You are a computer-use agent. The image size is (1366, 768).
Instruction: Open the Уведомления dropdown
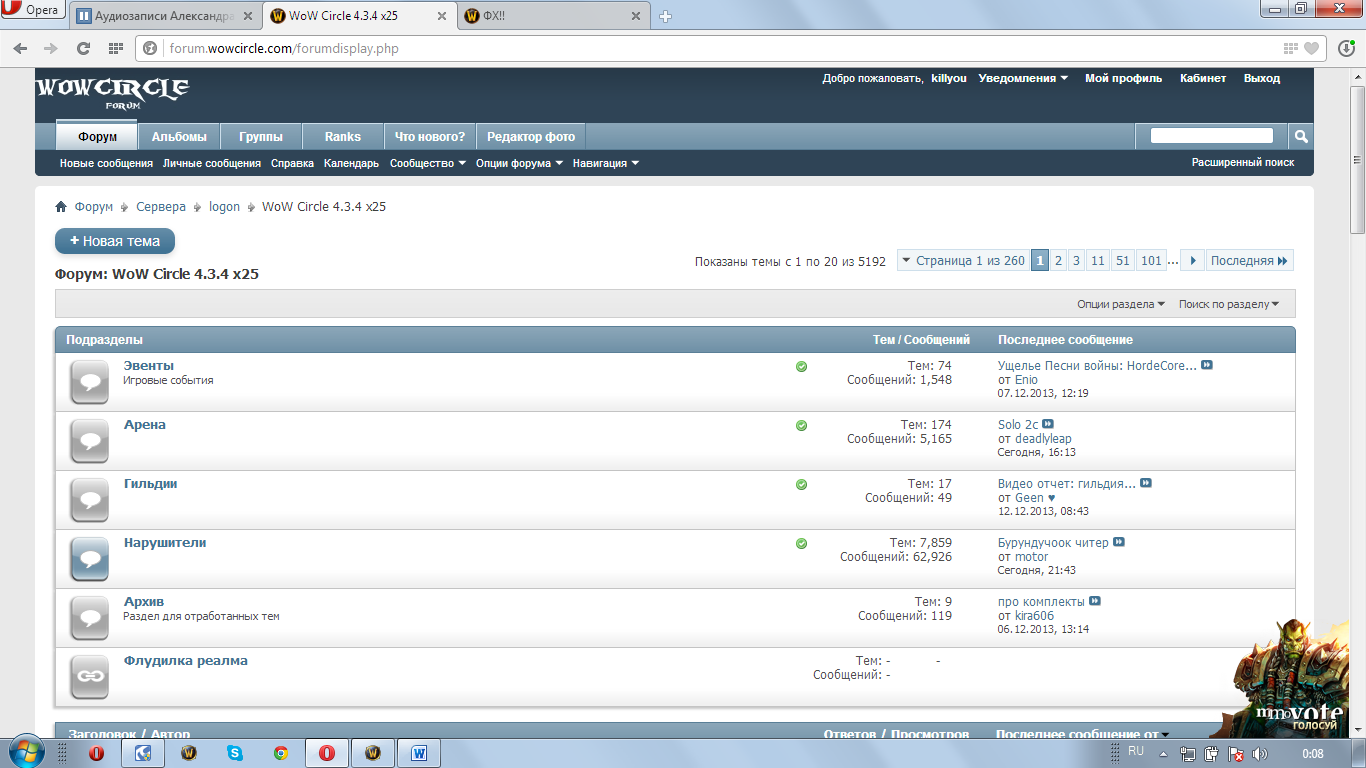(x=1023, y=78)
